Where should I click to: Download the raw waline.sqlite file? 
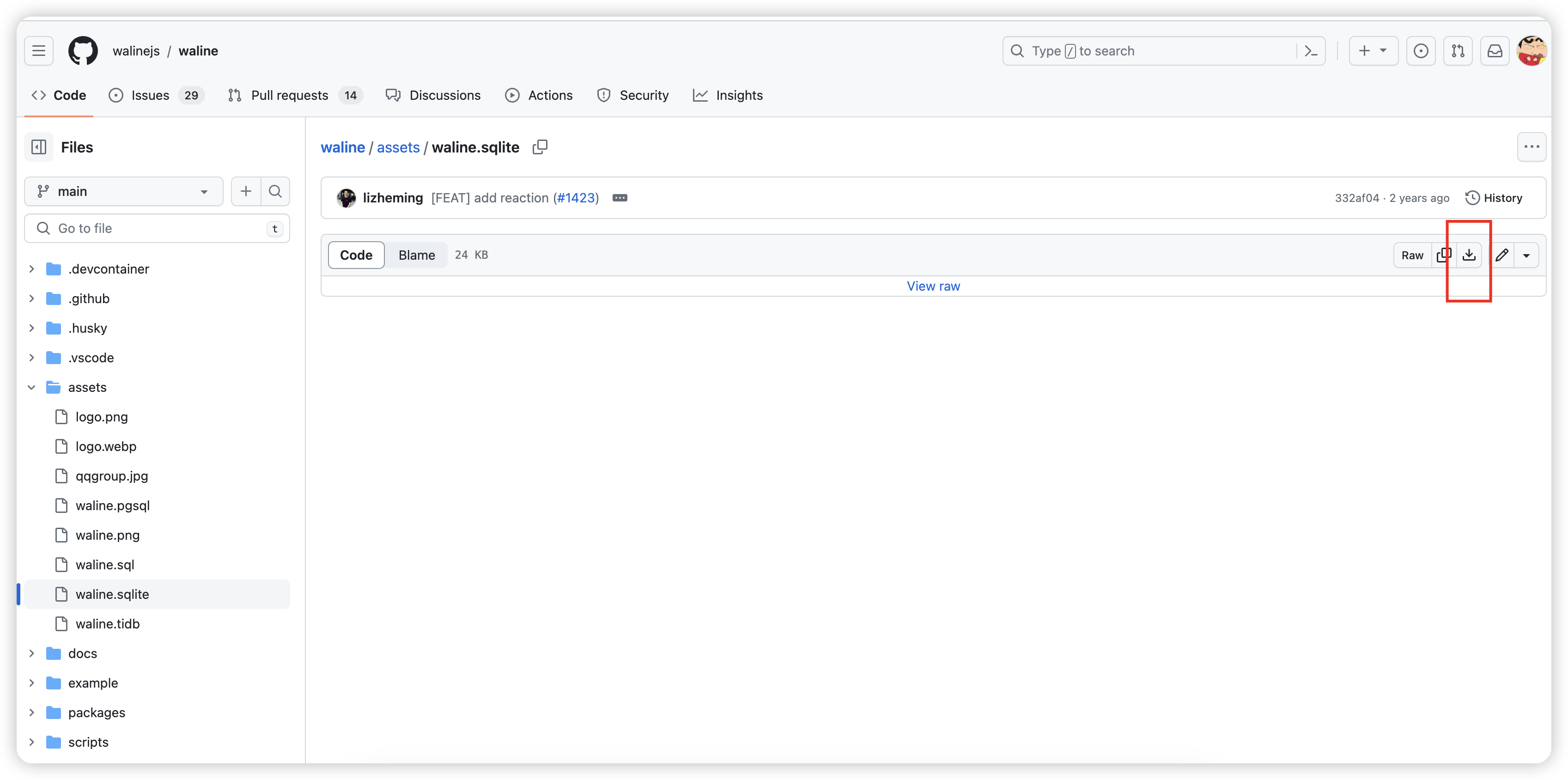(1469, 255)
